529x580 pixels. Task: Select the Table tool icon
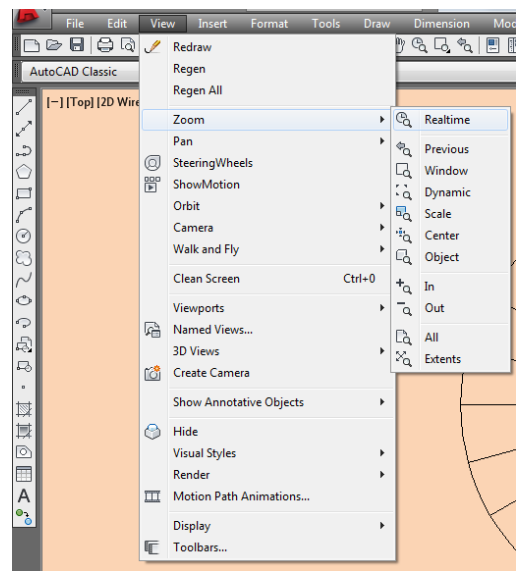click(24, 474)
